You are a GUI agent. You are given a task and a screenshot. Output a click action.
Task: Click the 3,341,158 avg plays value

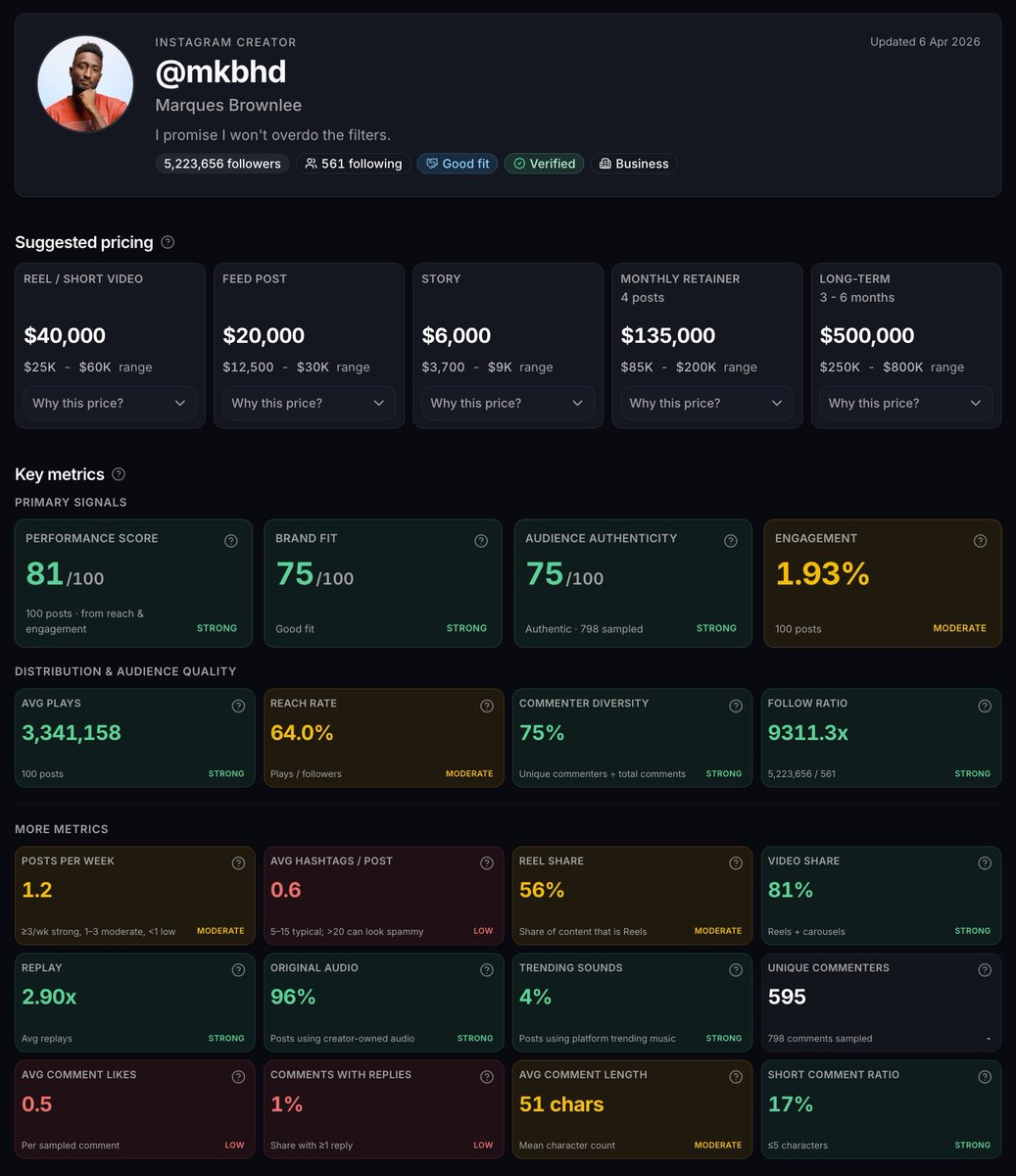point(72,732)
